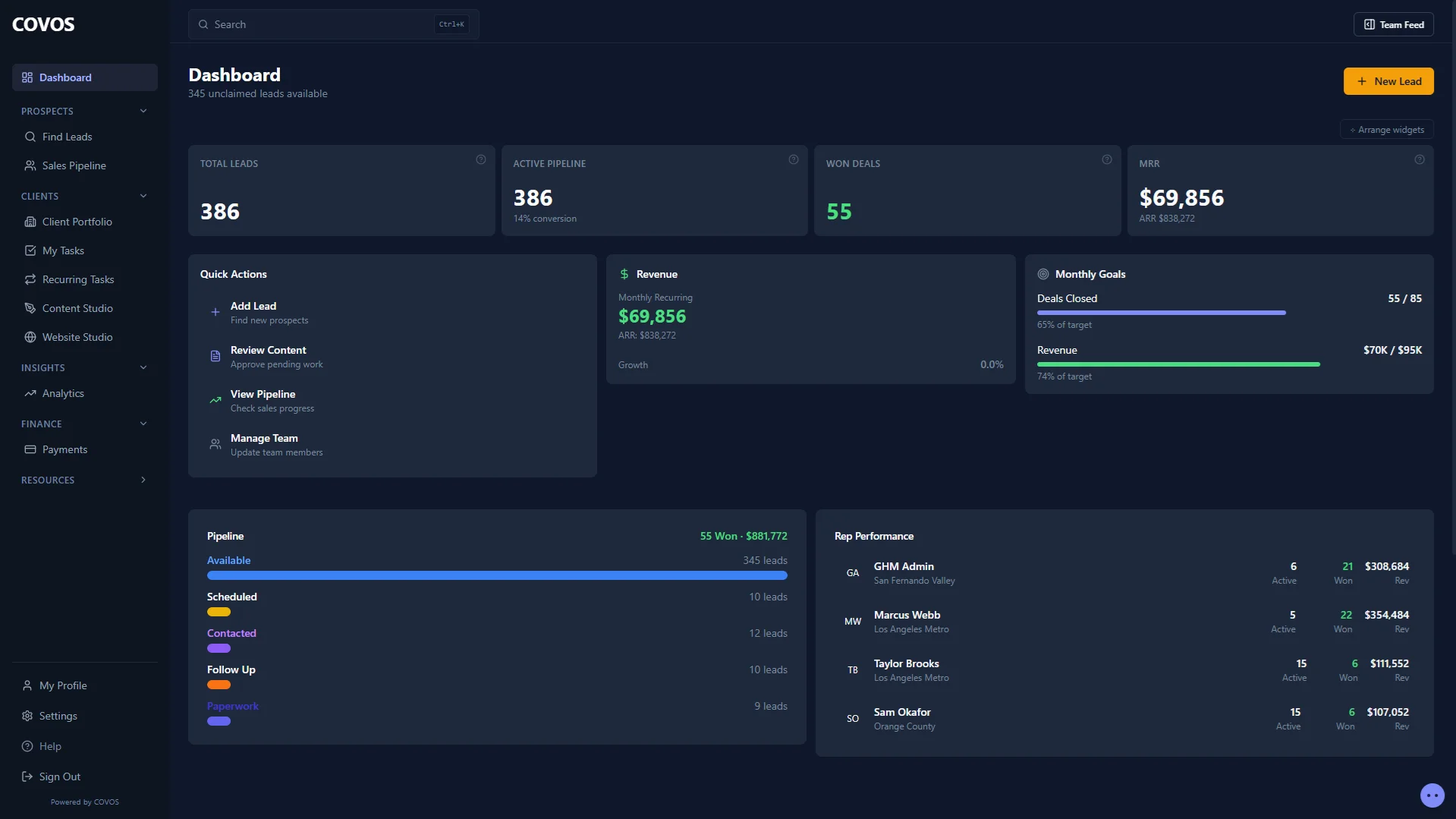
Task: Click the Client Portfolio briefcase icon
Action: (x=30, y=222)
